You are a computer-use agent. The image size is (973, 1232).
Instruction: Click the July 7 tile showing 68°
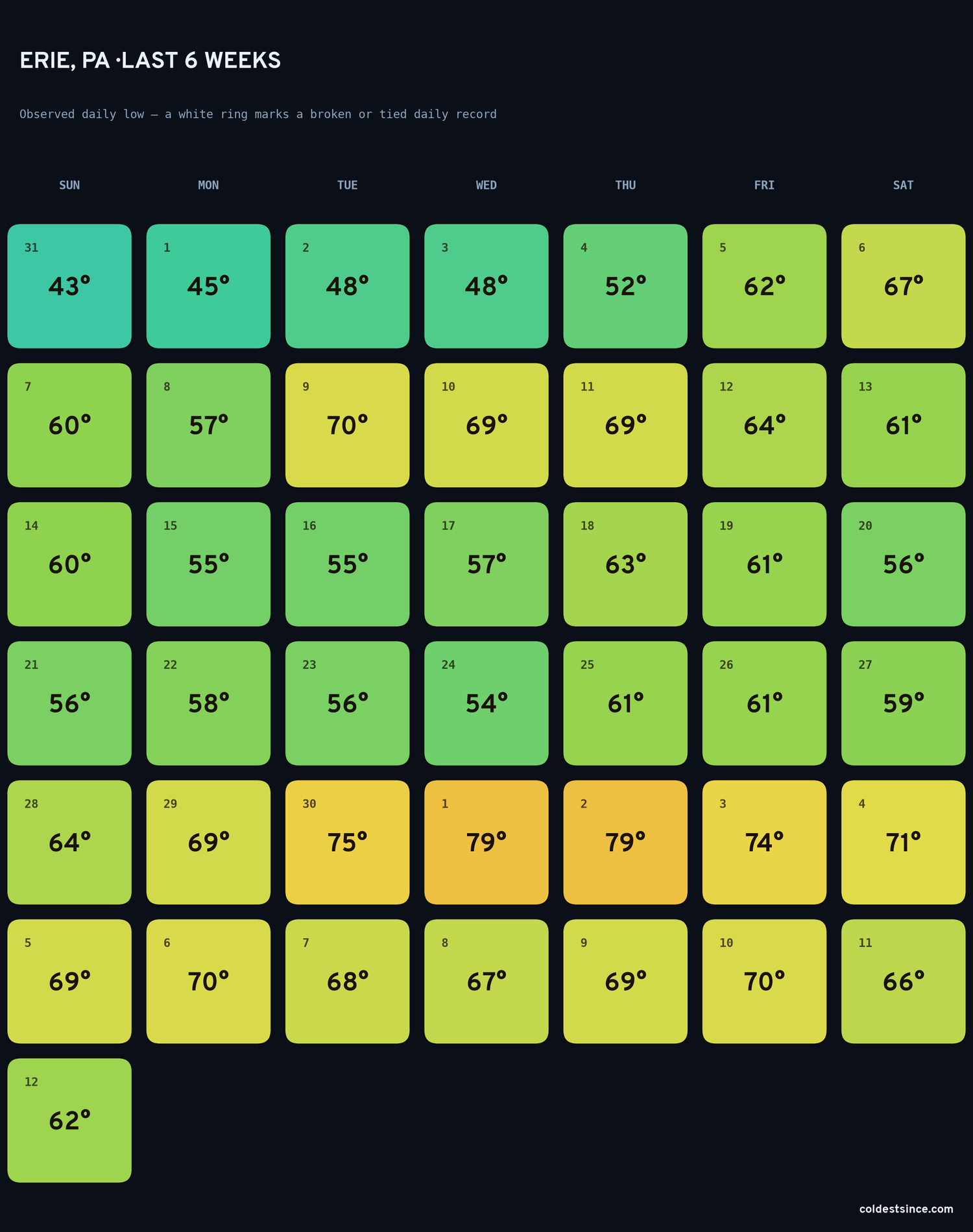(x=348, y=982)
